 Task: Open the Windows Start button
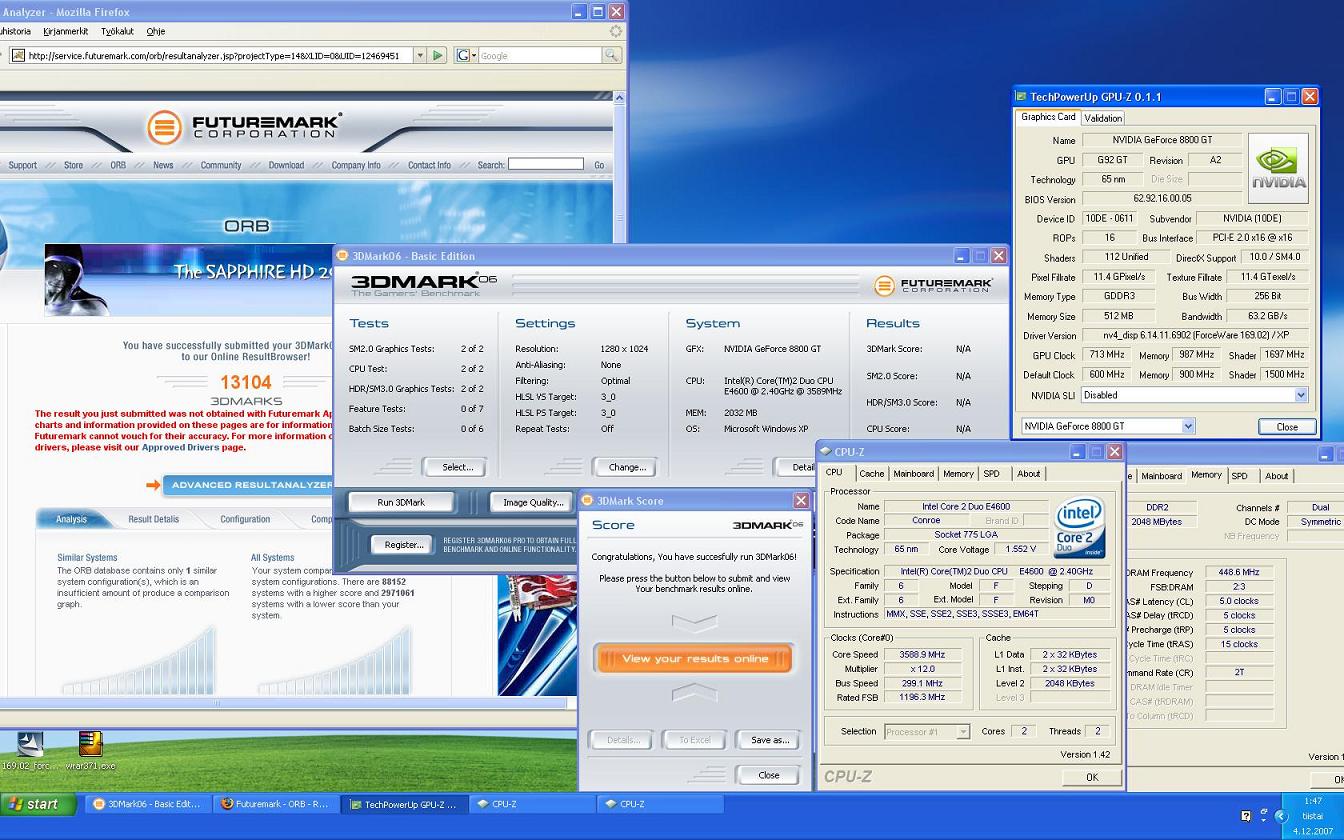tap(38, 804)
